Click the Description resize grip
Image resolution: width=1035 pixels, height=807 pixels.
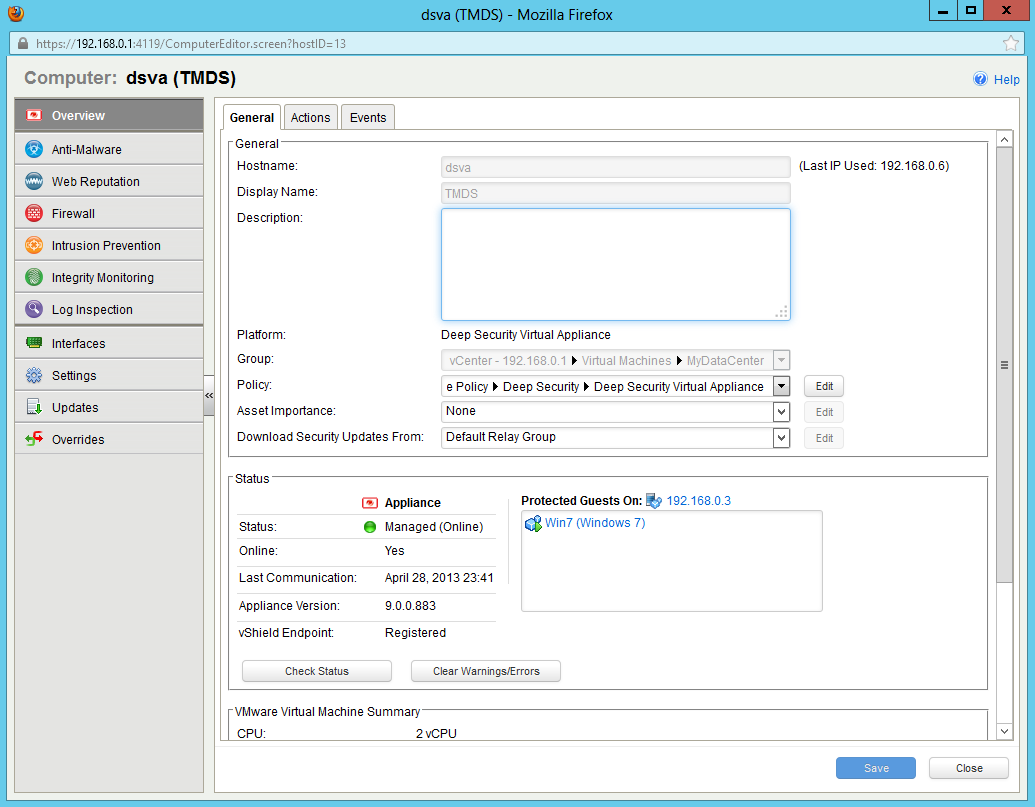coord(782,312)
